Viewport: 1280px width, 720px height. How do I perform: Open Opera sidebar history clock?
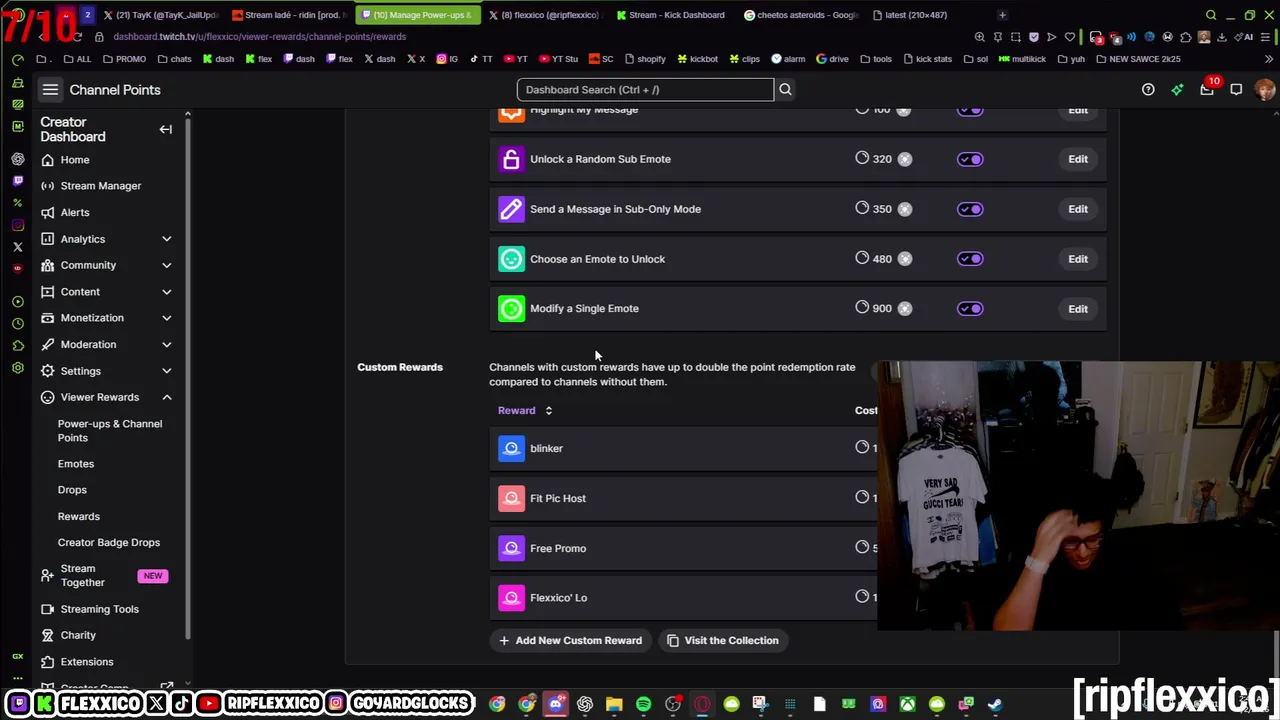[18, 323]
